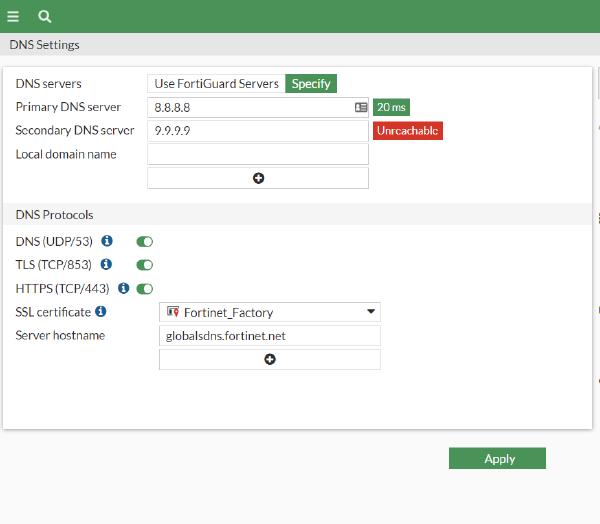Select the Specify DNS servers option
This screenshot has width=600, height=524.
[x=311, y=83]
